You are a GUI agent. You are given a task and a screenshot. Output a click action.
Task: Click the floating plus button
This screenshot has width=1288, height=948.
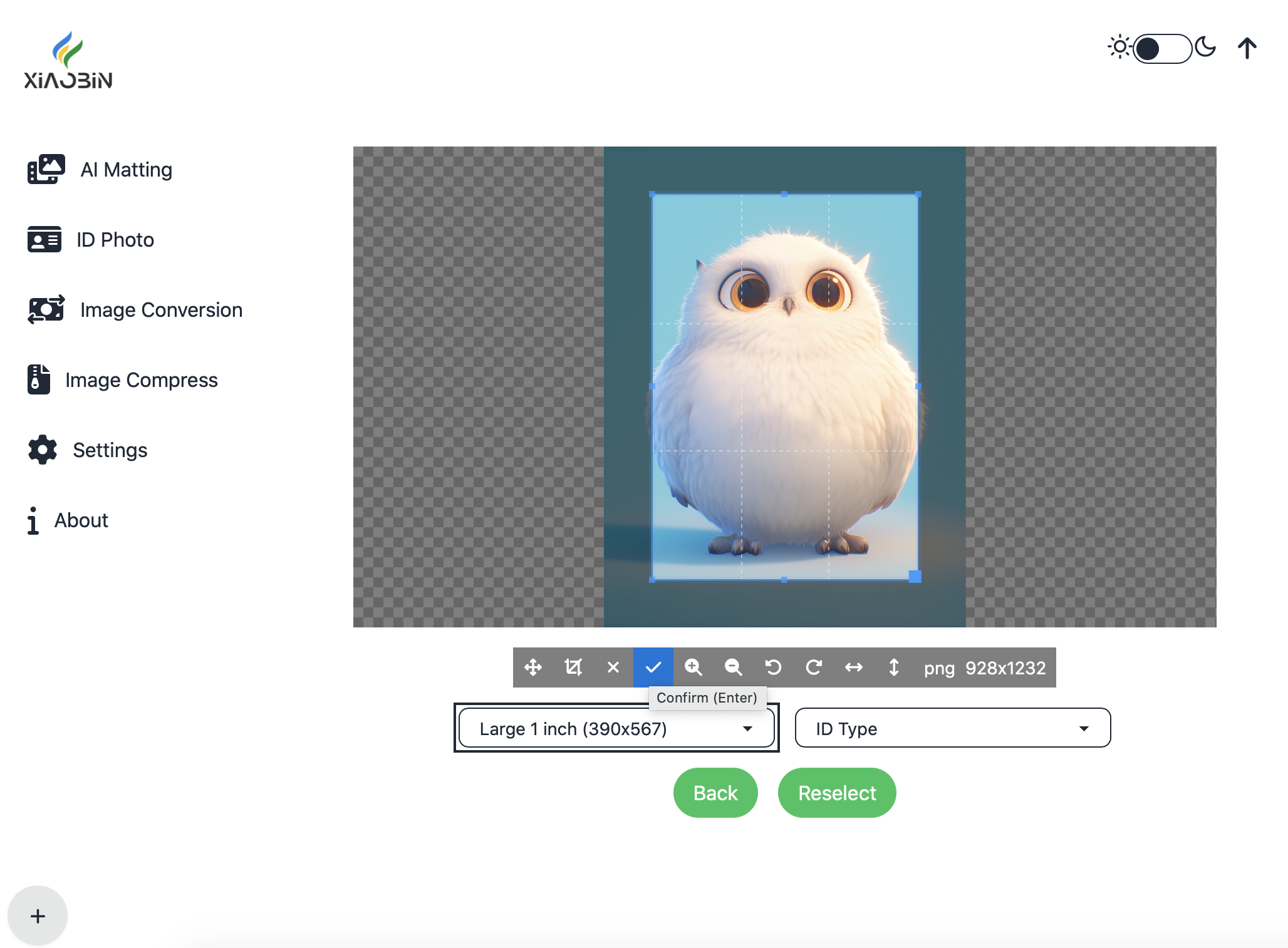click(x=38, y=916)
